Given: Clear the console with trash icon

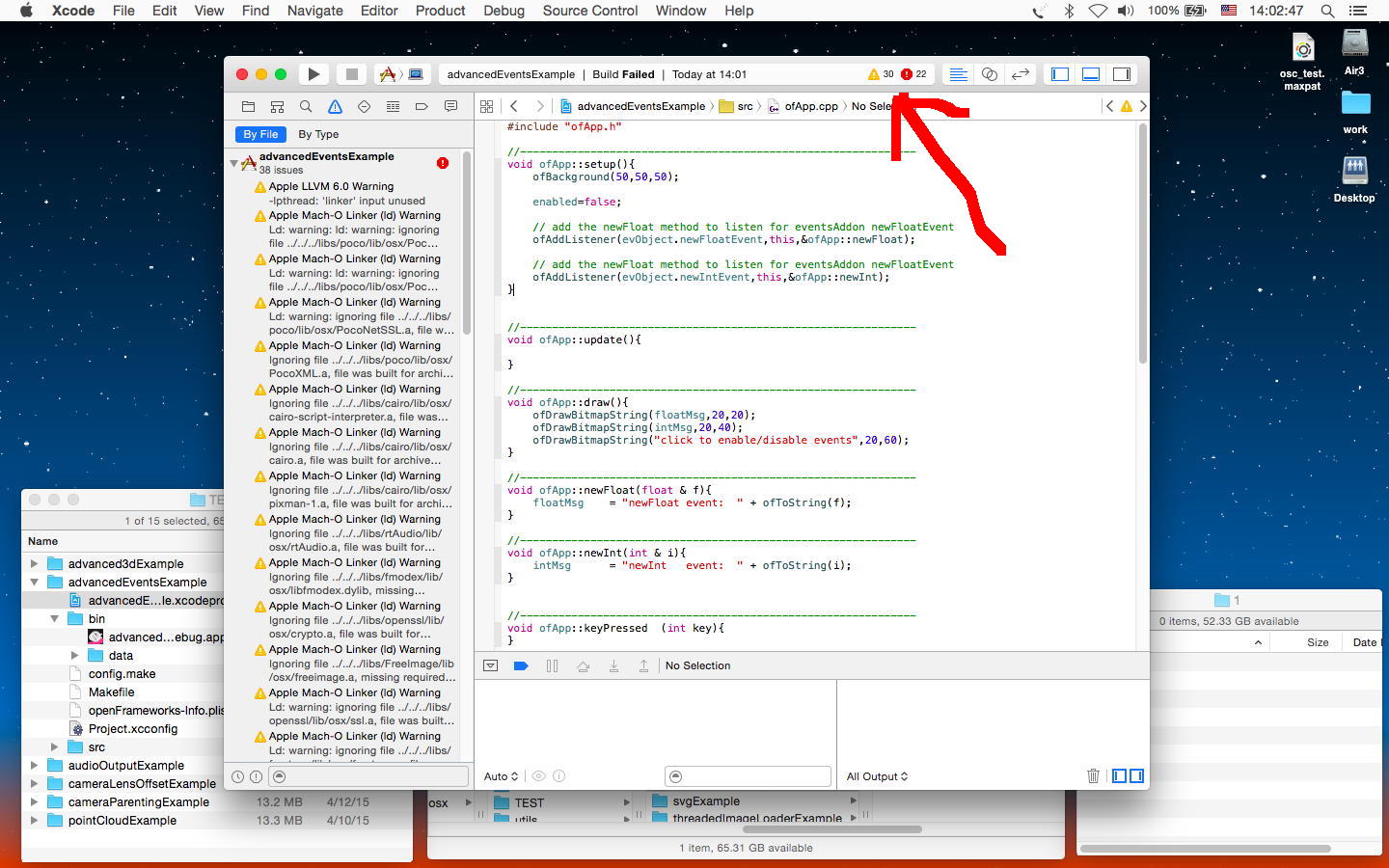Looking at the screenshot, I should point(1093,776).
